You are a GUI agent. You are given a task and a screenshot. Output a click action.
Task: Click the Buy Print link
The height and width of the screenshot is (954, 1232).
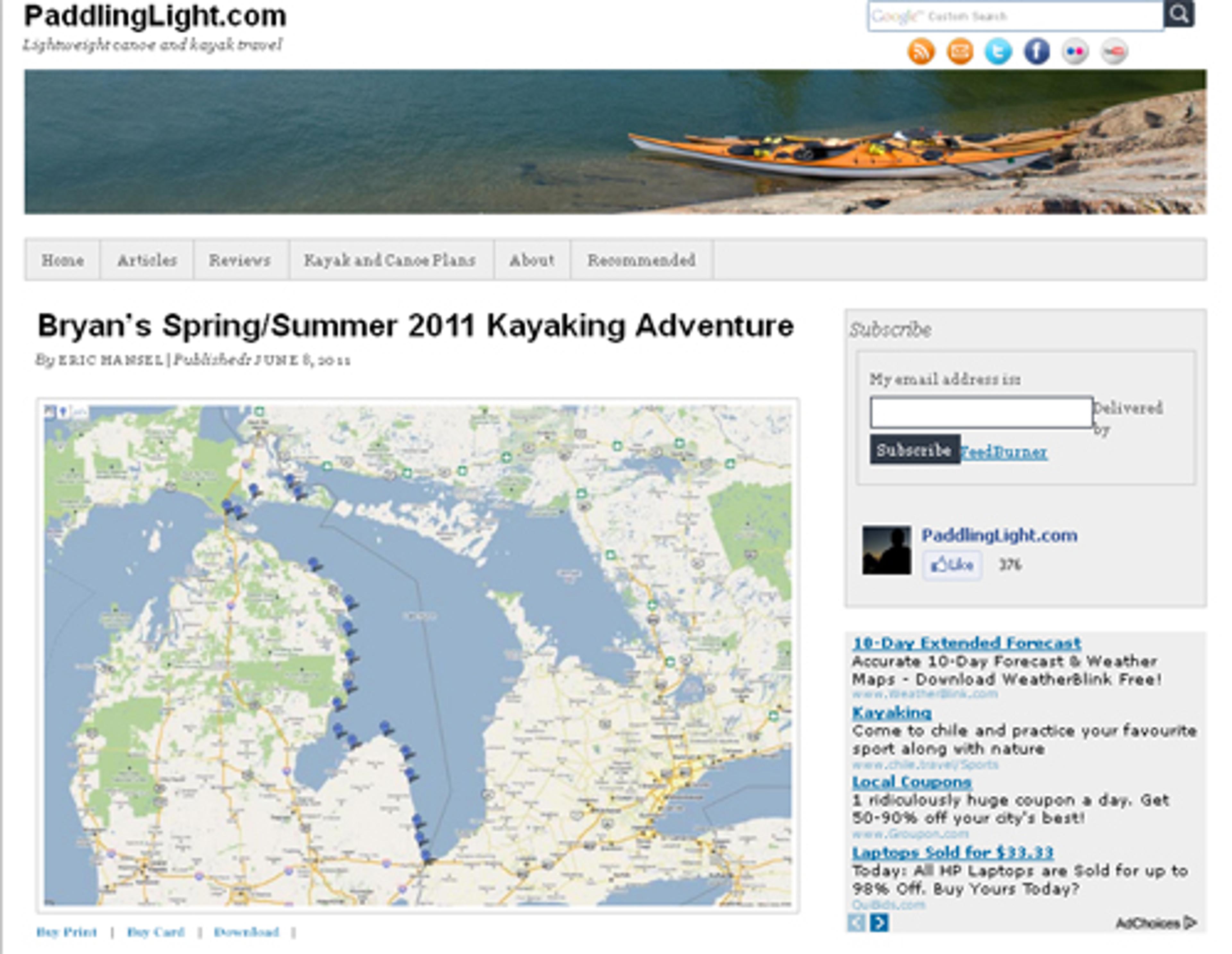click(x=66, y=932)
